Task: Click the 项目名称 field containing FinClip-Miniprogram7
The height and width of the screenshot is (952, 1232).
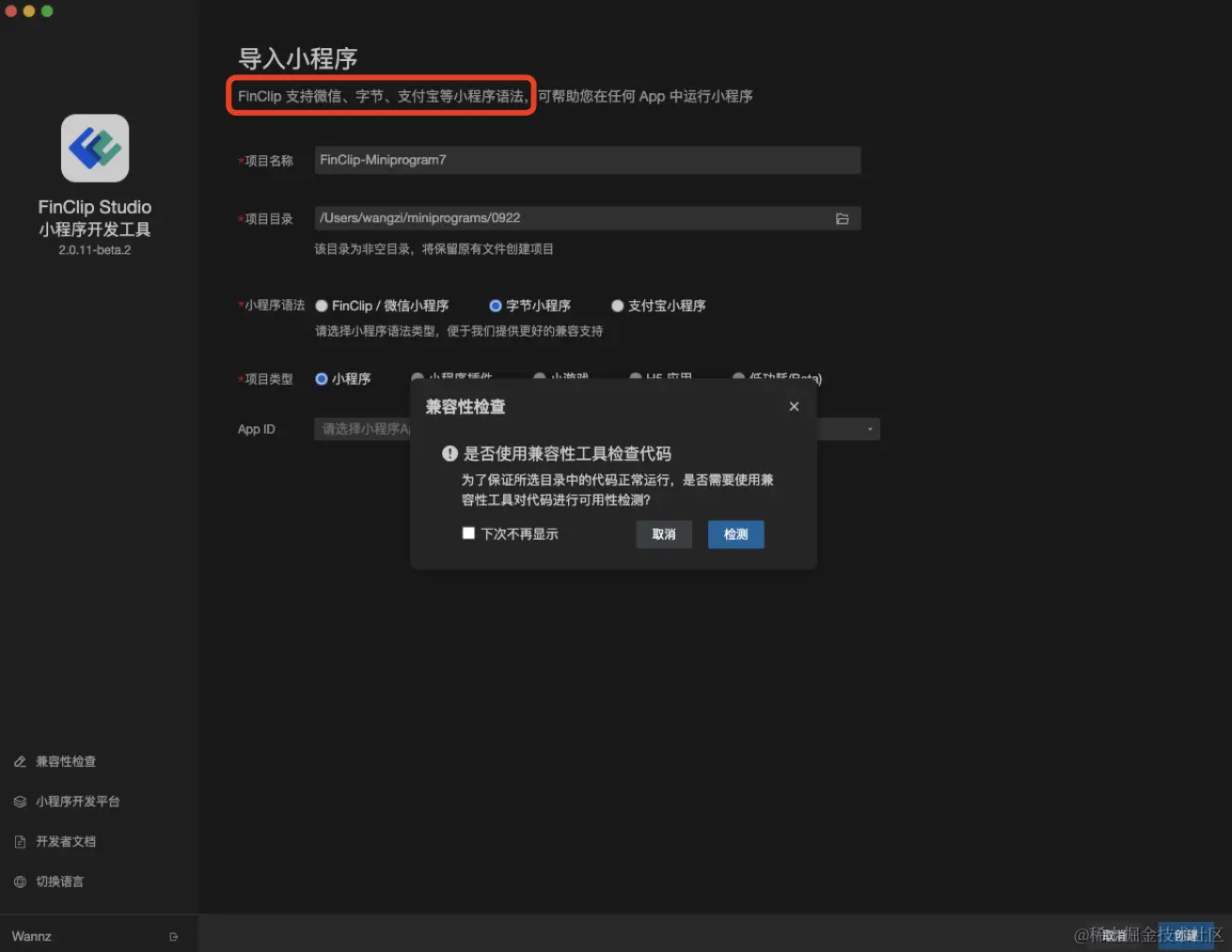Action: click(x=588, y=160)
